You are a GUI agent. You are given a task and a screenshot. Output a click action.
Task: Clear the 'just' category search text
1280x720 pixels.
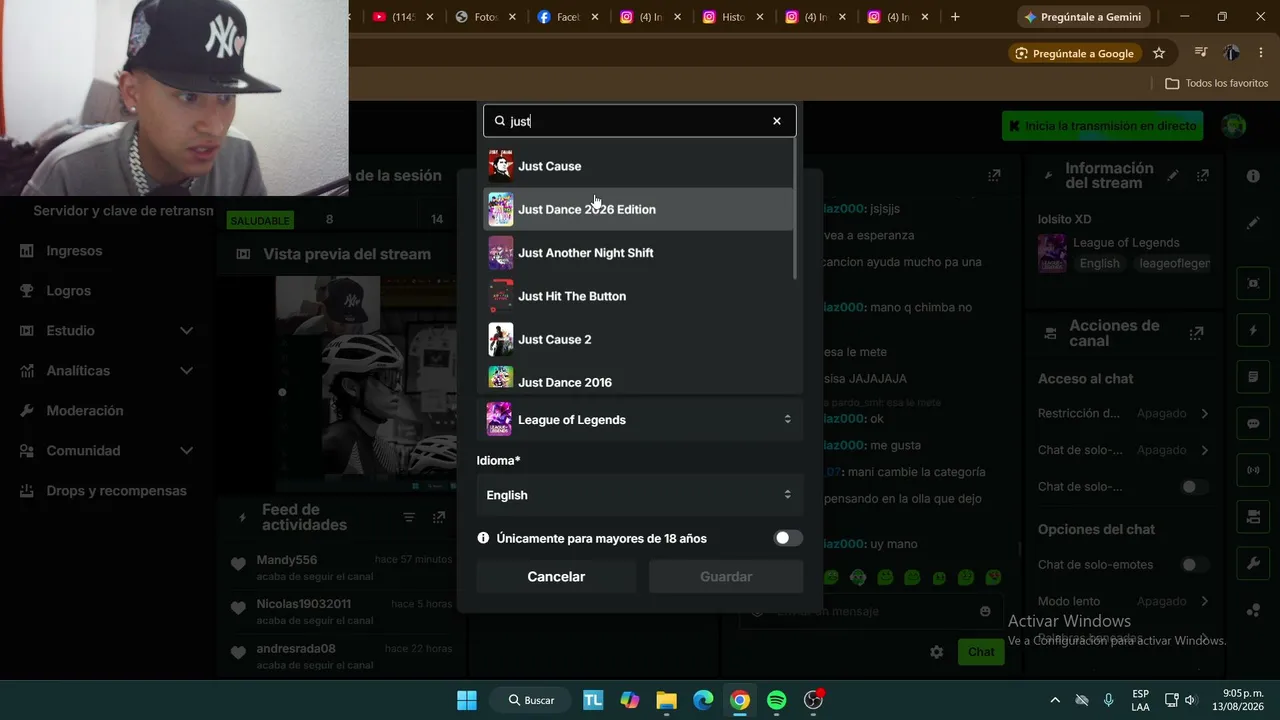click(776, 121)
